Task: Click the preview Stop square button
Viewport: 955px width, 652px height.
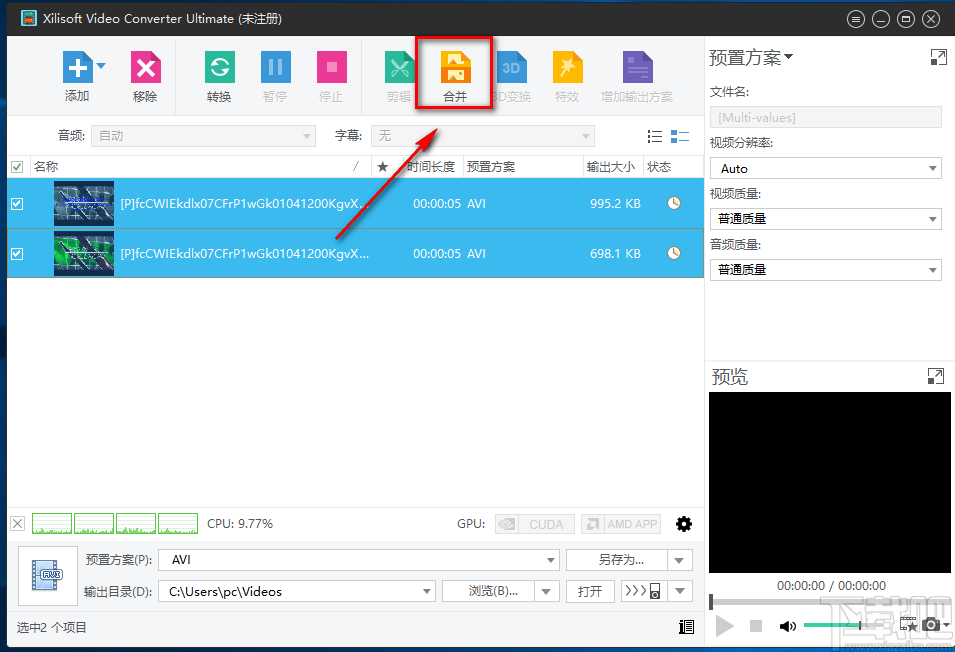Action: tap(756, 626)
